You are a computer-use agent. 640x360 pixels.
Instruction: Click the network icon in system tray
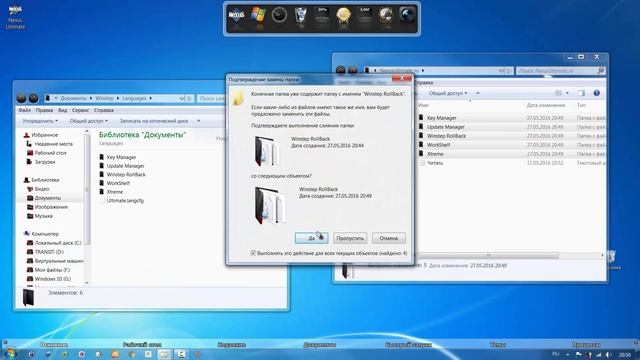click(x=598, y=354)
